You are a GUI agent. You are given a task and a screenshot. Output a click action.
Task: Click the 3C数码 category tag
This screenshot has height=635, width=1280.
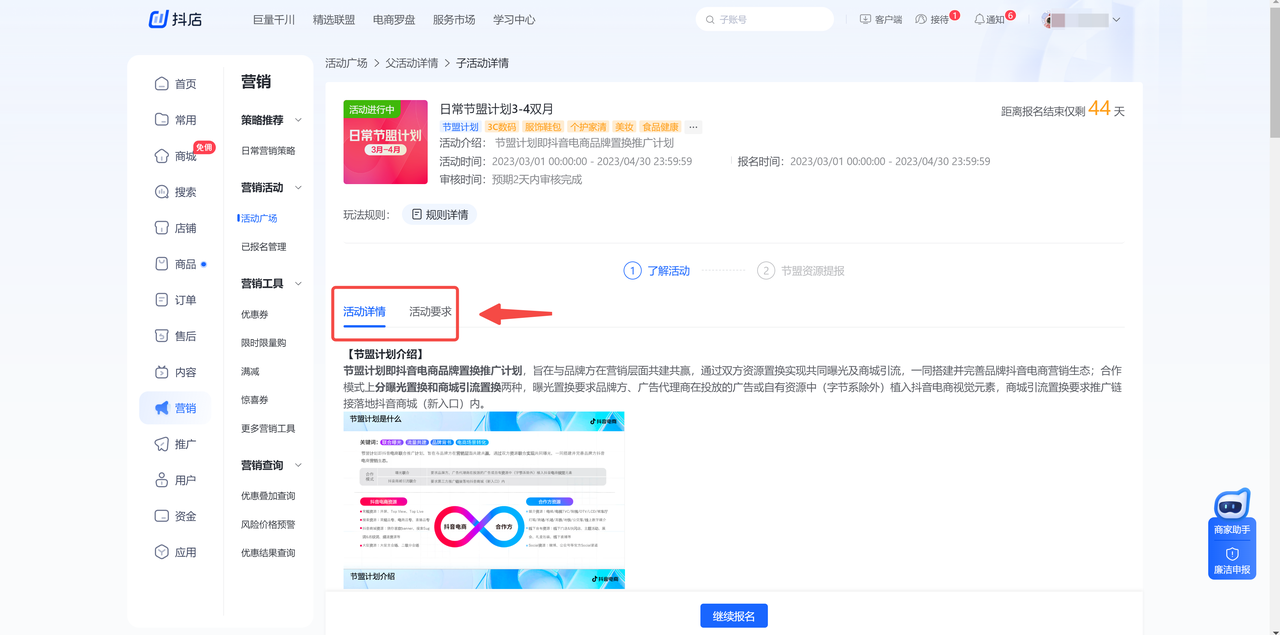point(502,127)
